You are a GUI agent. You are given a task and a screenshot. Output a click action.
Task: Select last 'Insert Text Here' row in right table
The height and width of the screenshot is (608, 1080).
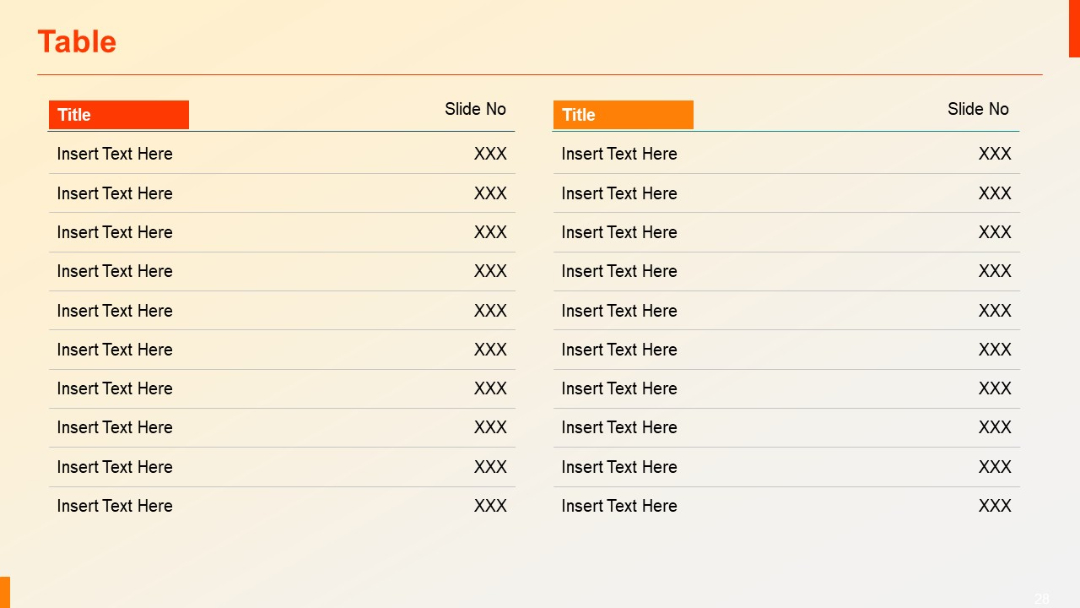pyautogui.click(x=786, y=506)
